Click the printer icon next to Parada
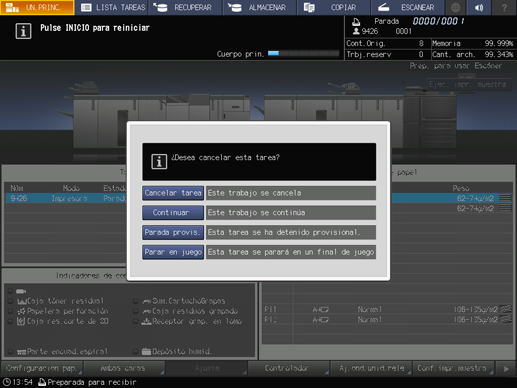 coord(356,22)
